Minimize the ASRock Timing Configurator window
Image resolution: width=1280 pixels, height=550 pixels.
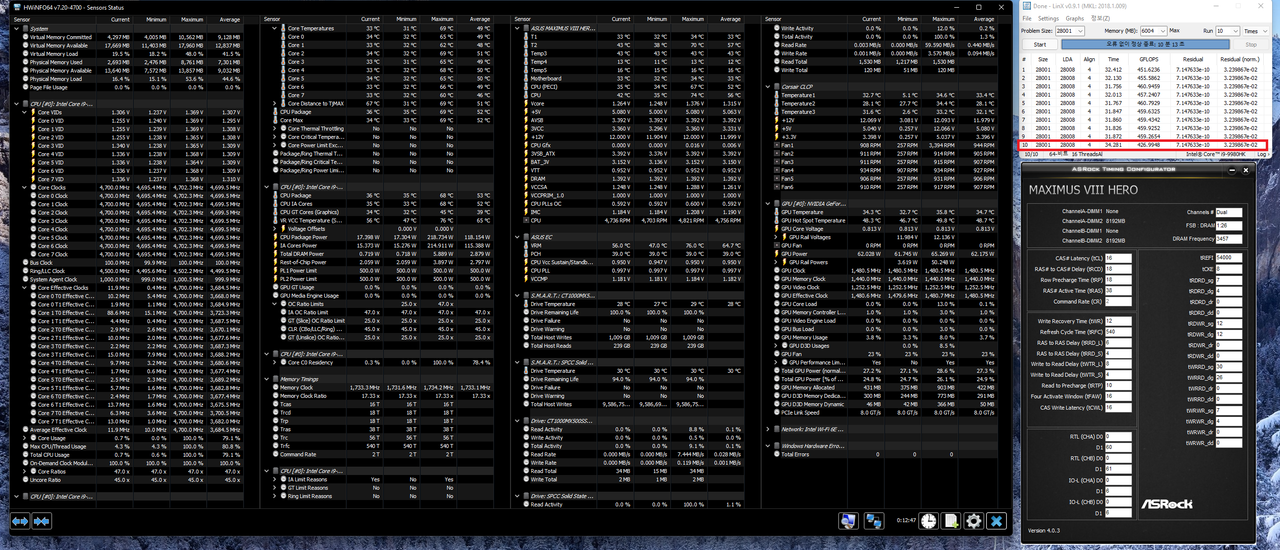pos(1232,170)
